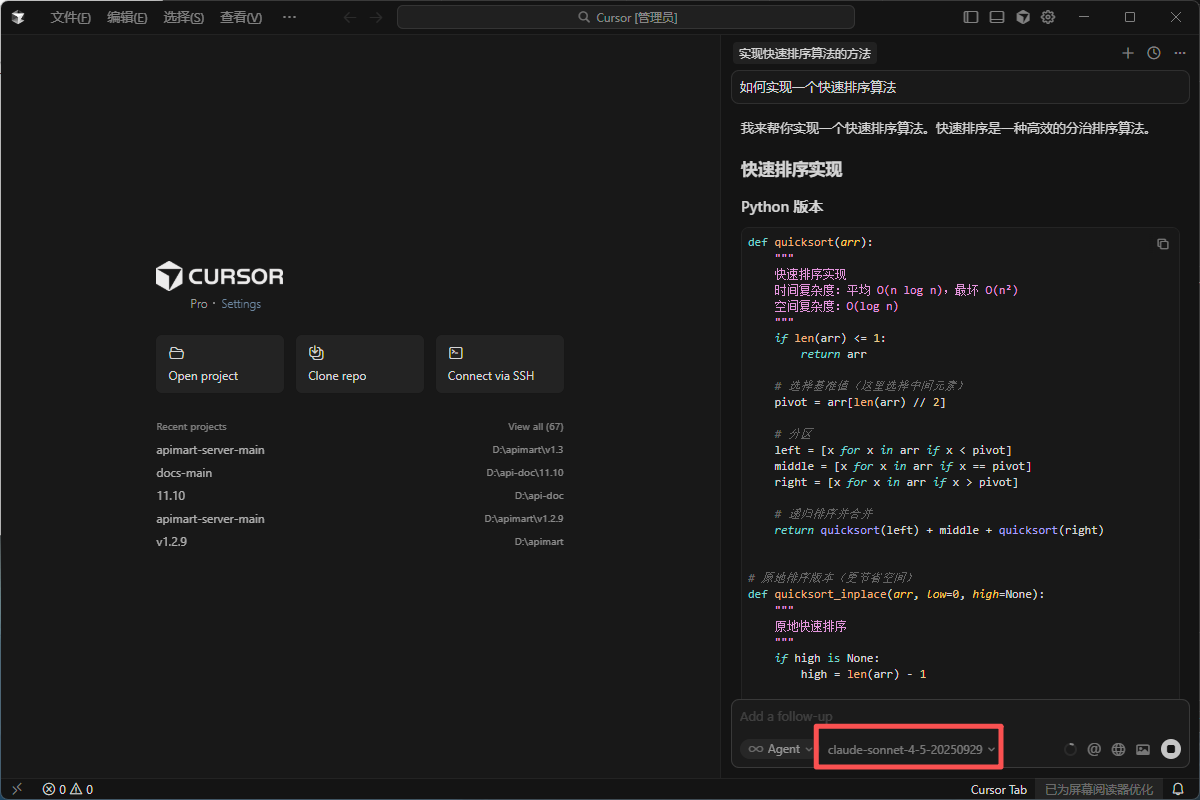Copy the Python code block
This screenshot has height=800, width=1200.
[x=1163, y=244]
